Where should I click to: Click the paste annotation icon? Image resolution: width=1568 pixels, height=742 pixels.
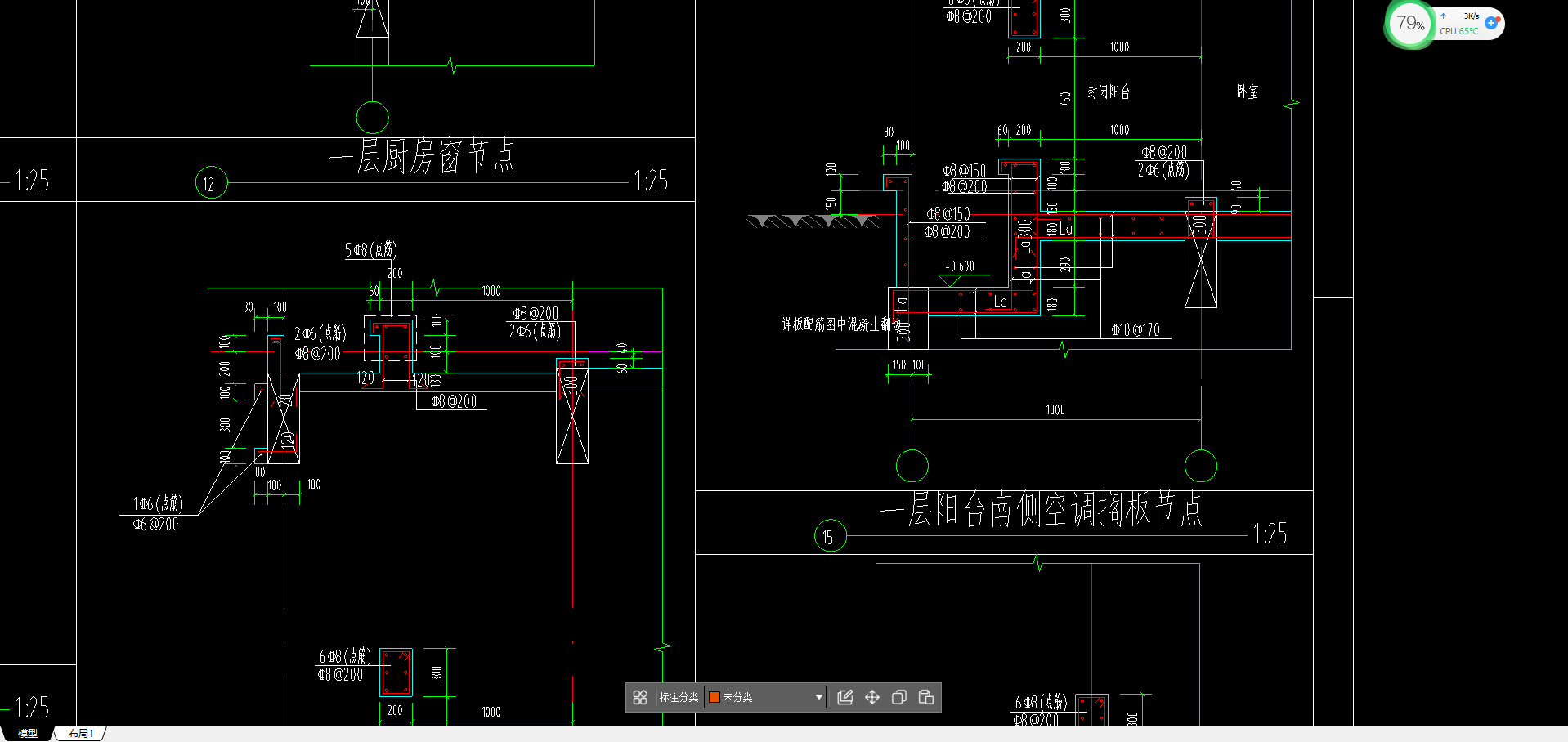click(x=926, y=697)
